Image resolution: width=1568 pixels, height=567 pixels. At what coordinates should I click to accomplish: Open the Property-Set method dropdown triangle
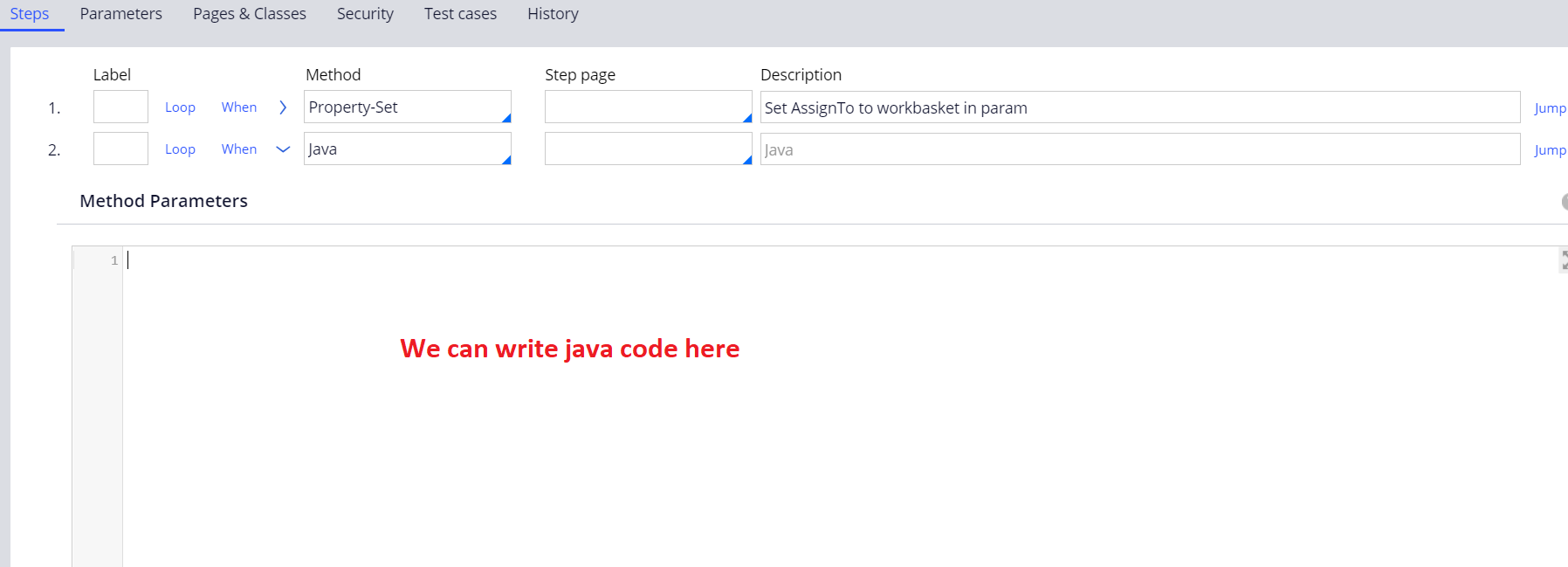coord(505,118)
